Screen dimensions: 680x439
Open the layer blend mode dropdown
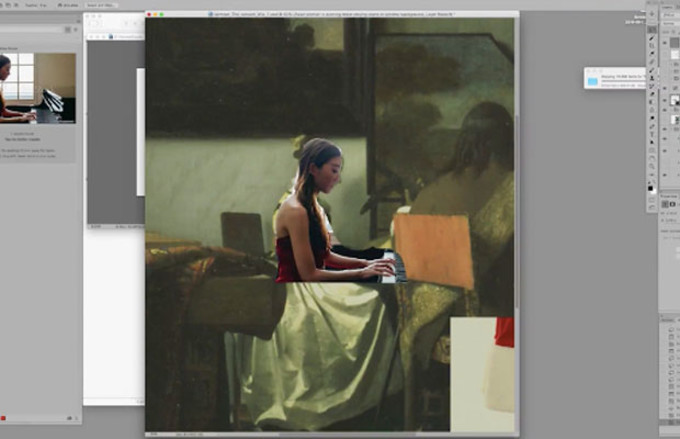[x=671, y=23]
